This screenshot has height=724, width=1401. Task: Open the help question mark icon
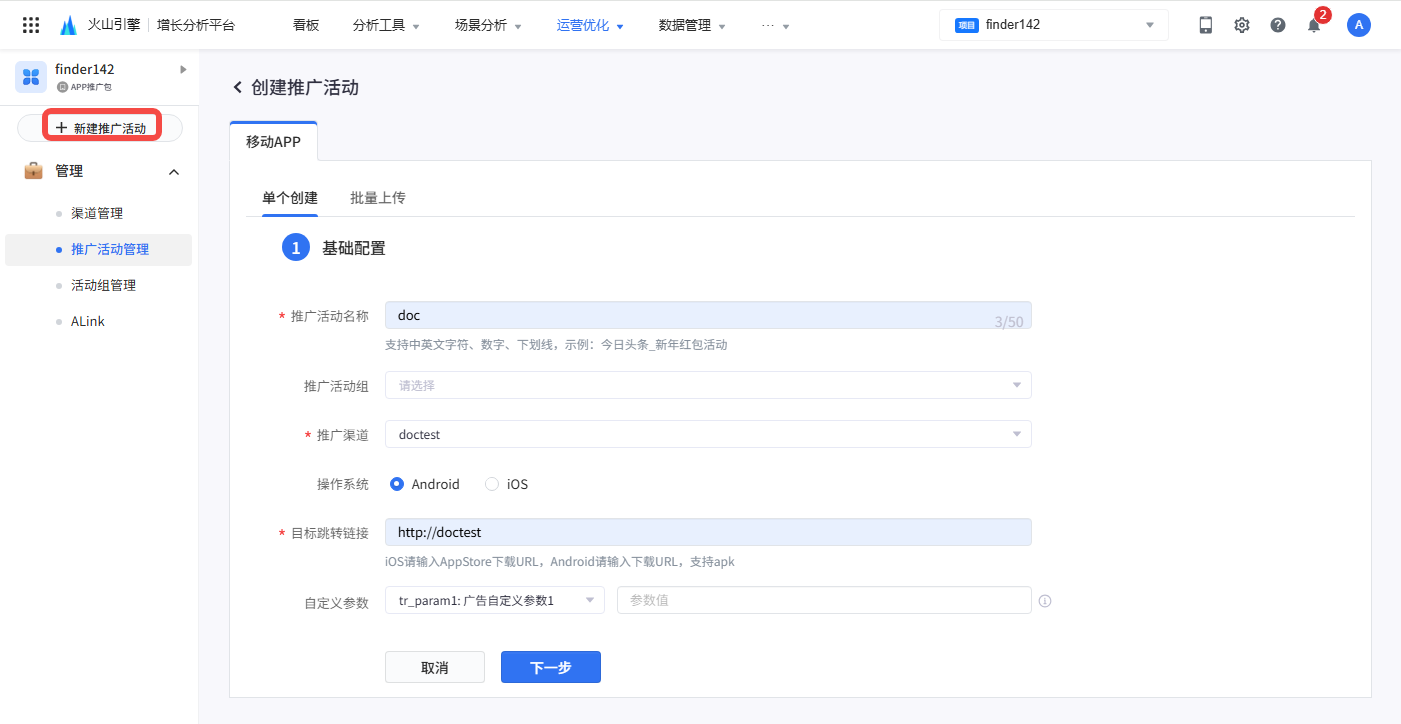pos(1278,25)
